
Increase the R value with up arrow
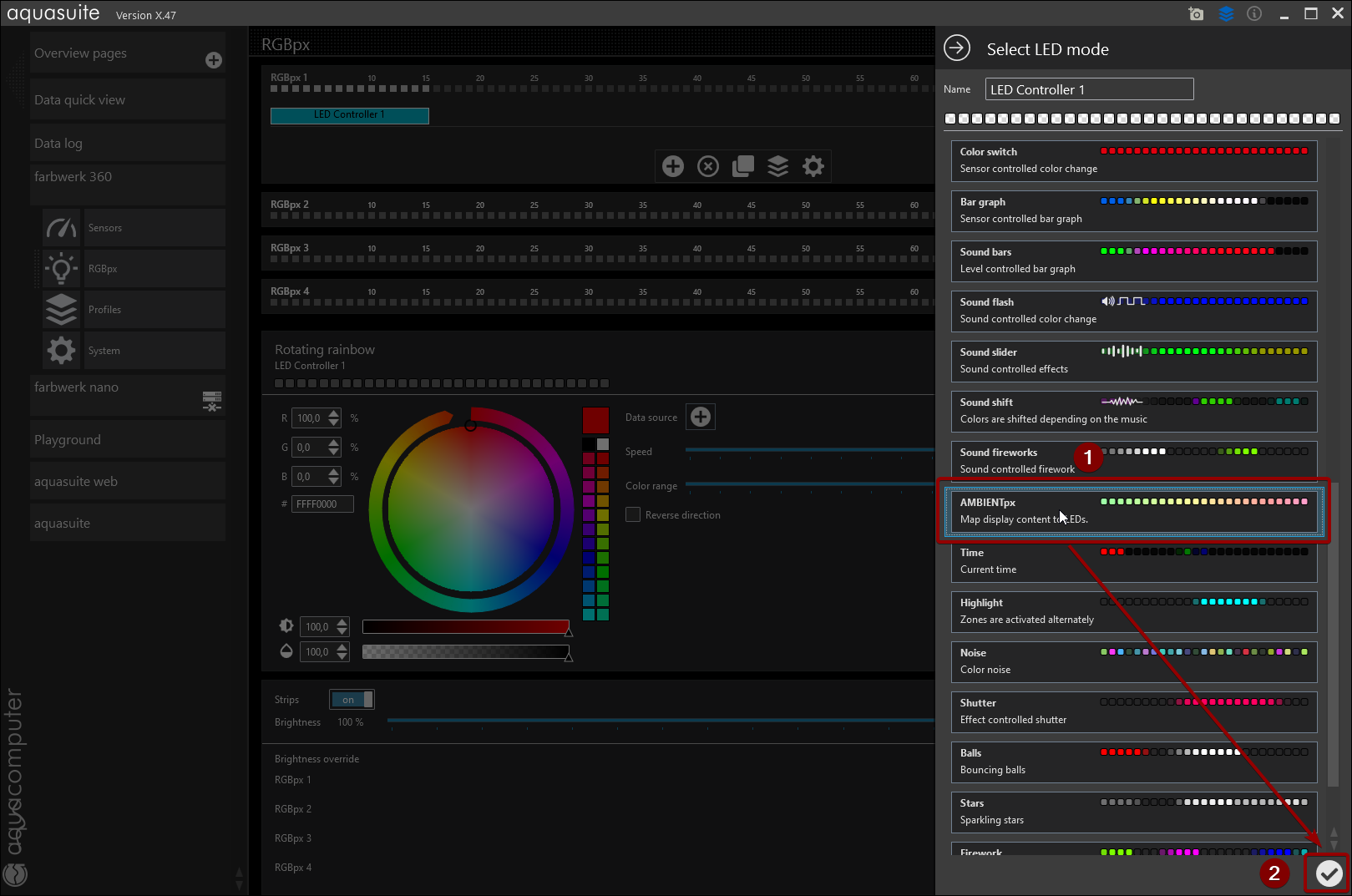coord(334,413)
